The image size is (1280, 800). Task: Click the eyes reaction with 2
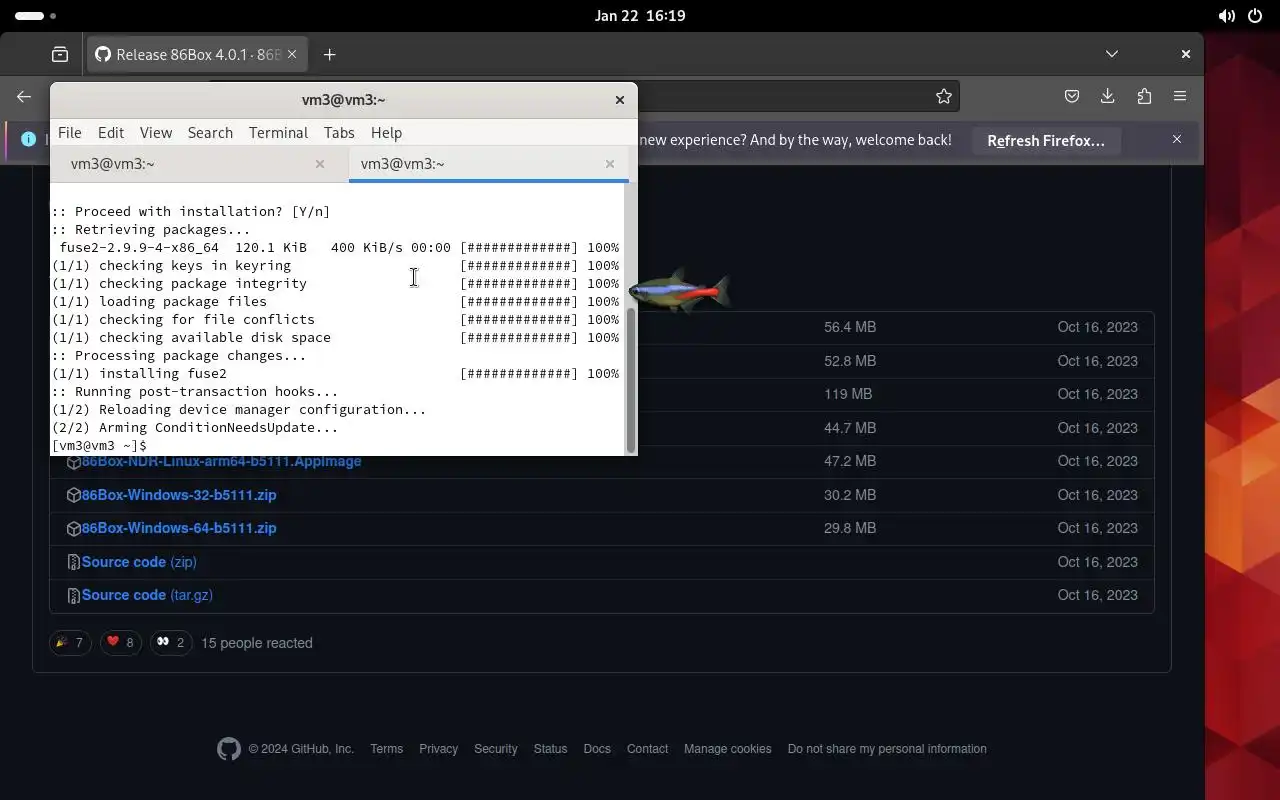tap(171, 642)
